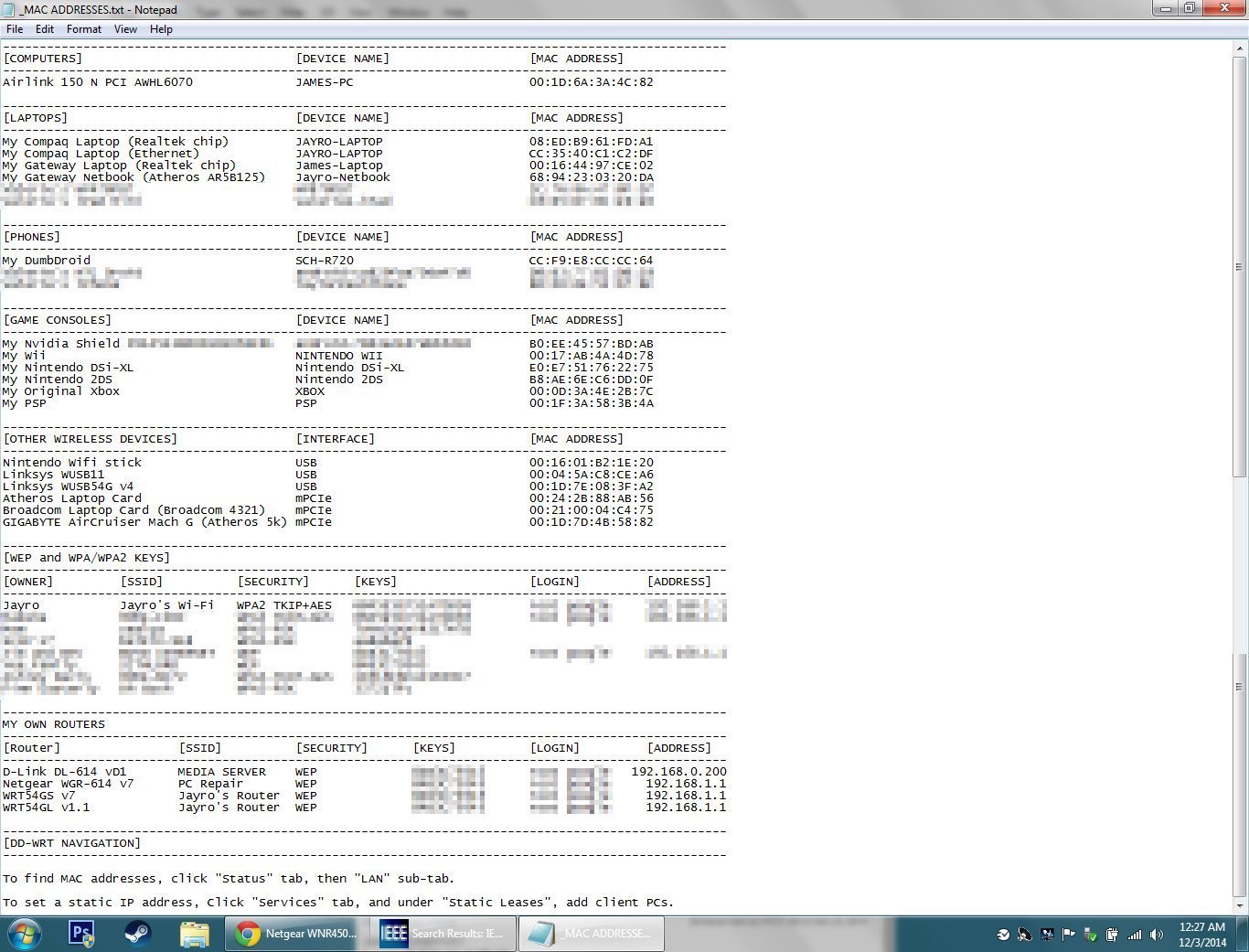This screenshot has height=952, width=1249.
Task: Click the [DD-WRT NAVIGATION] heading
Action: (72, 843)
